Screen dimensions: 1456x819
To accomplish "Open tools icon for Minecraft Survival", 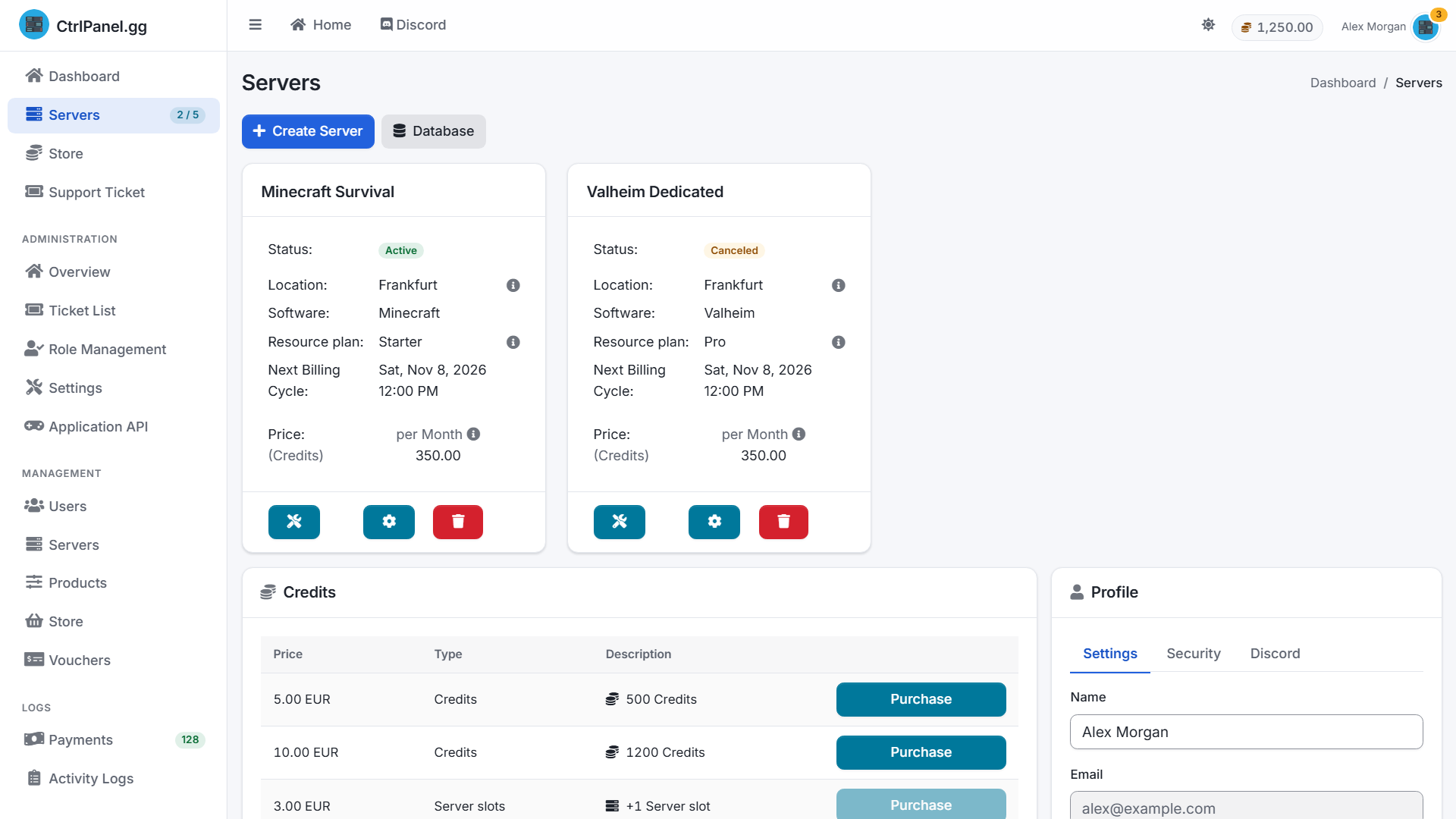I will [294, 522].
